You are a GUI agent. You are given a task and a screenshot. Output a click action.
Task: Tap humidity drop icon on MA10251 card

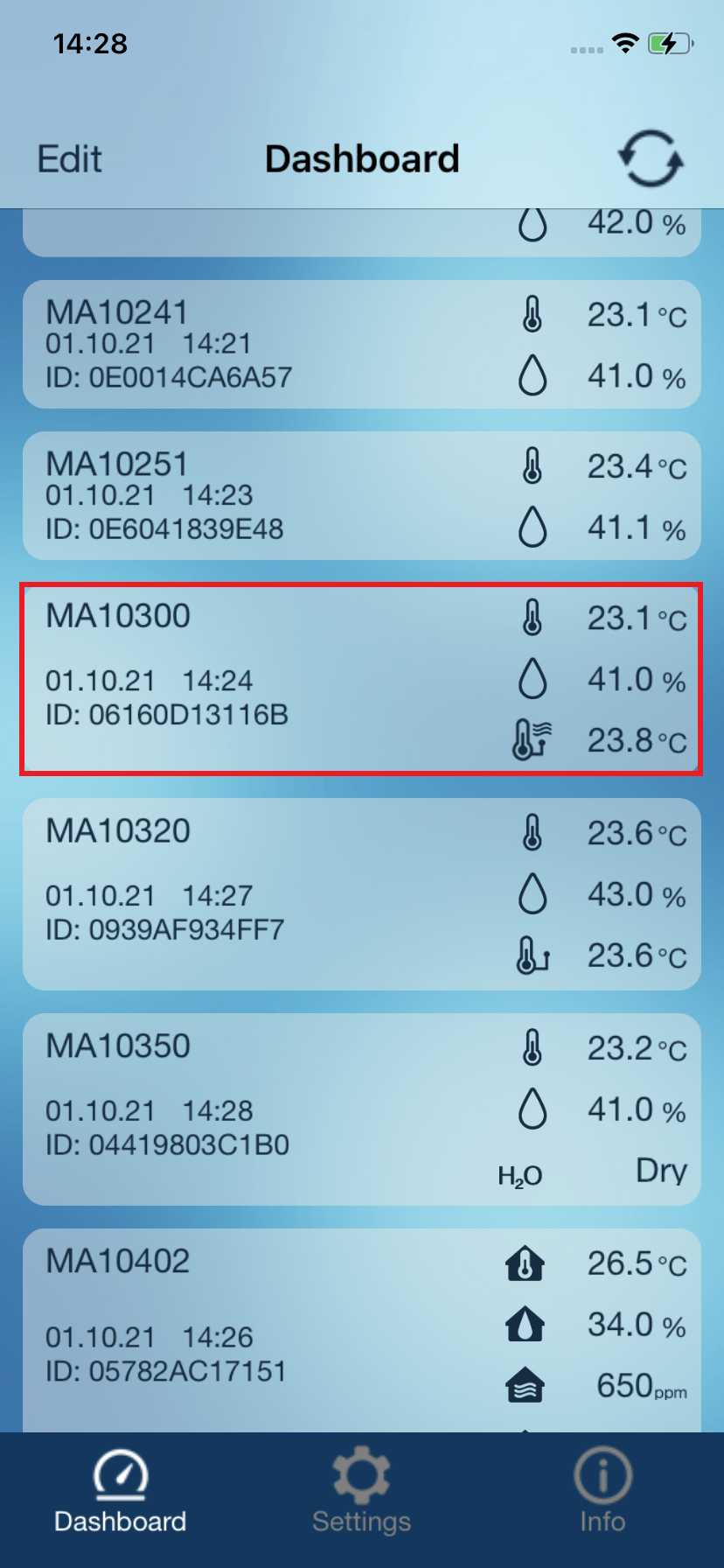(x=533, y=528)
